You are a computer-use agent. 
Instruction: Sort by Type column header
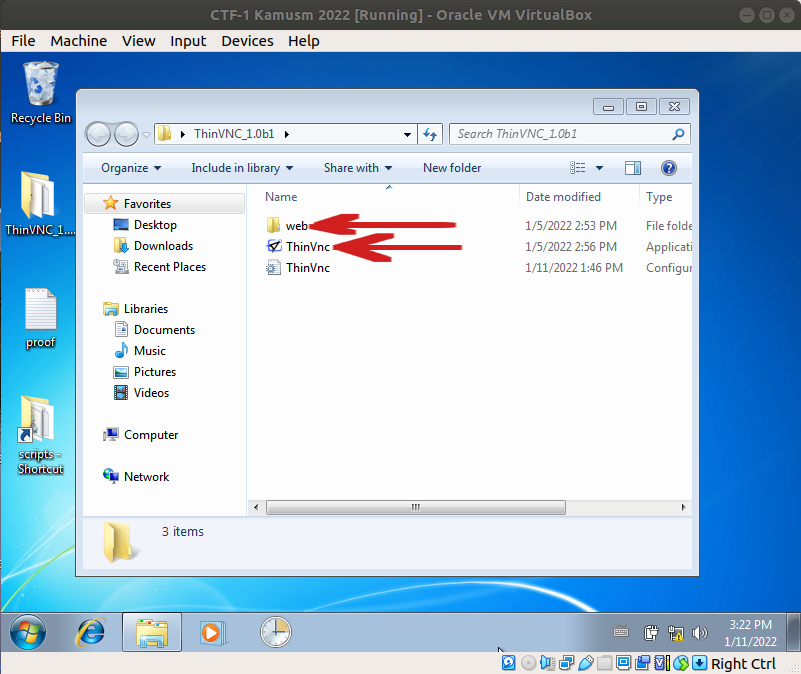659,197
